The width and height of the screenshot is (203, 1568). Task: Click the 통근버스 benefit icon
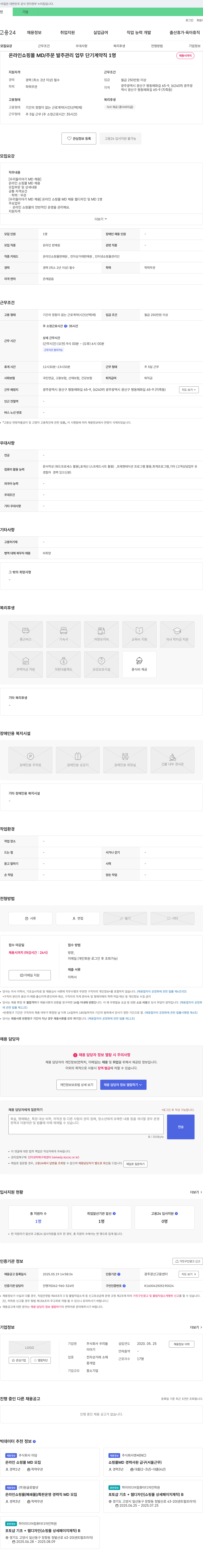pyautogui.click(x=26, y=634)
